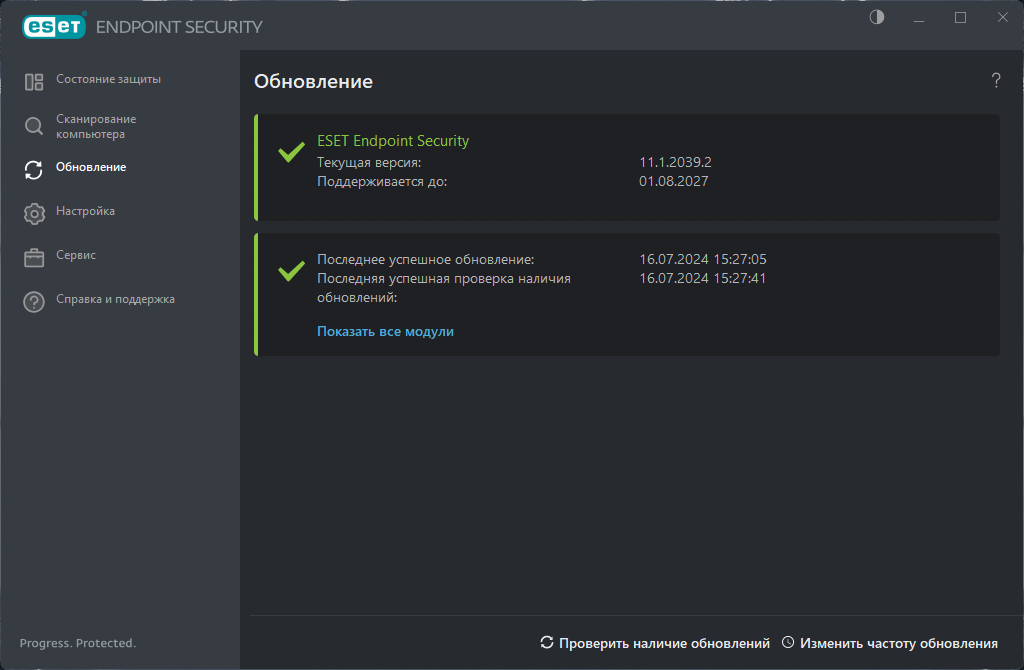Click the ENDPOINT SECURITY title text

click(179, 27)
